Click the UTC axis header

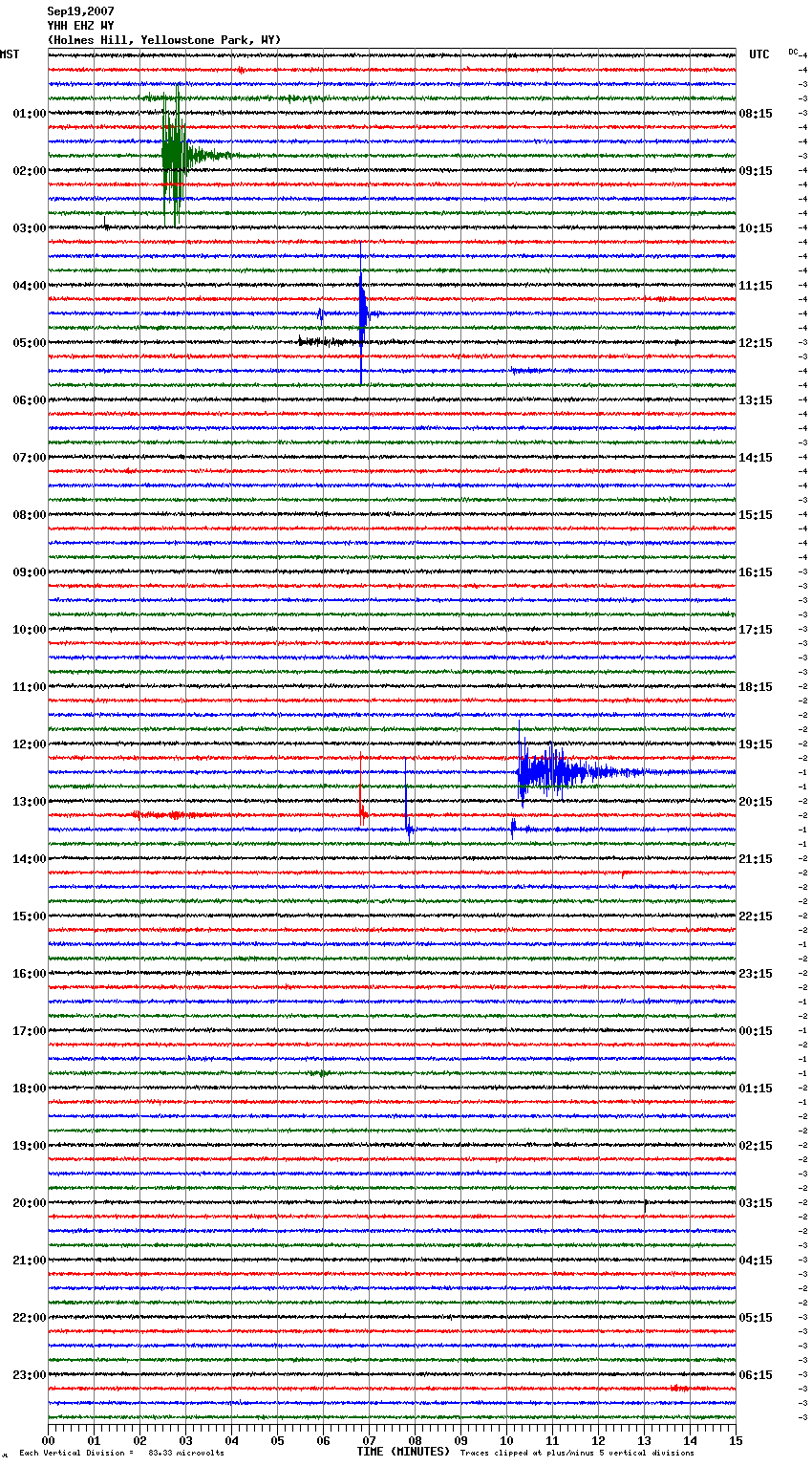click(759, 54)
